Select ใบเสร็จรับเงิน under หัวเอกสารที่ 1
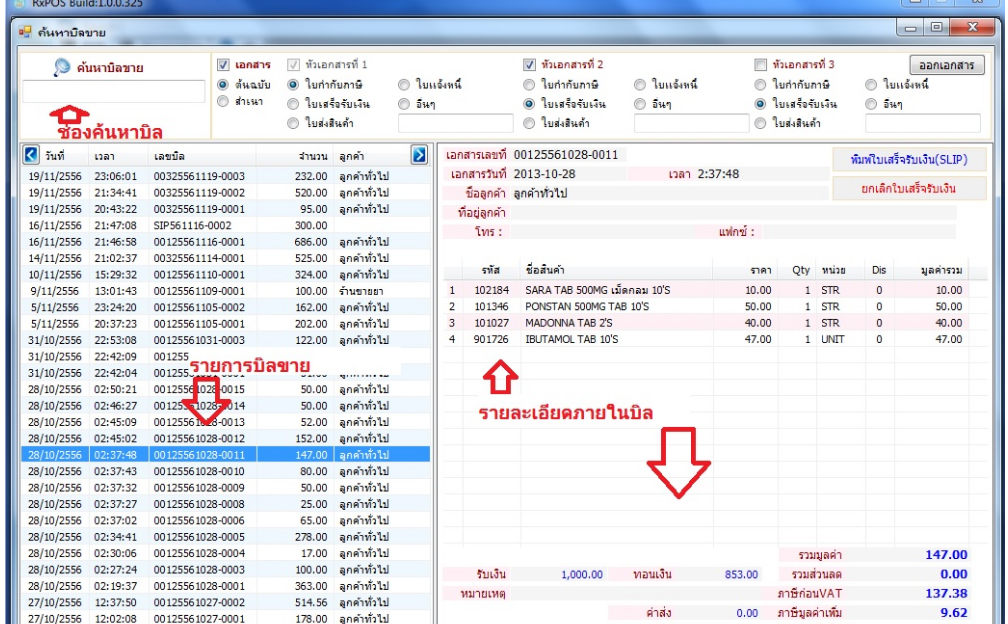Screen dimensions: 1008x624 click(x=293, y=103)
